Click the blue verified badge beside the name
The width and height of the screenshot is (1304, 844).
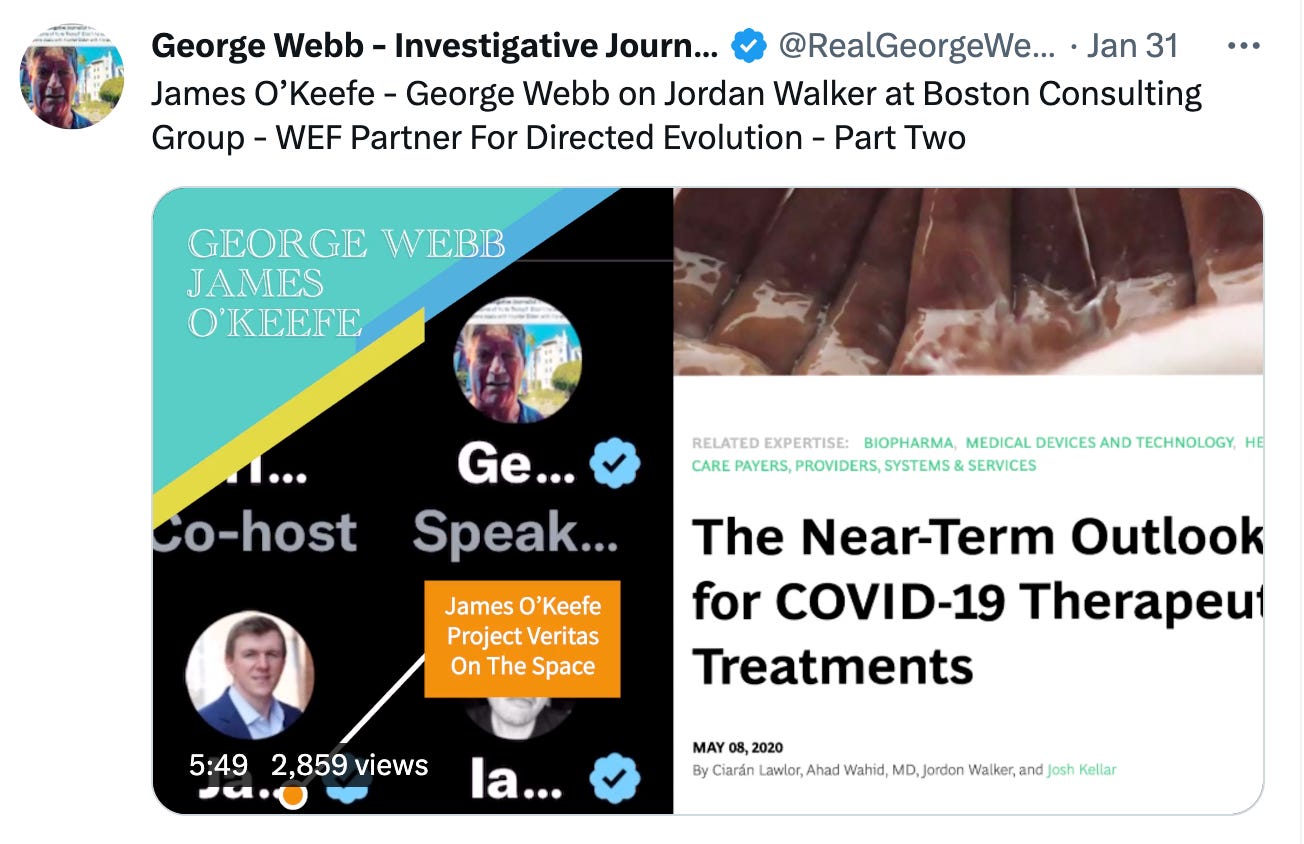(749, 45)
